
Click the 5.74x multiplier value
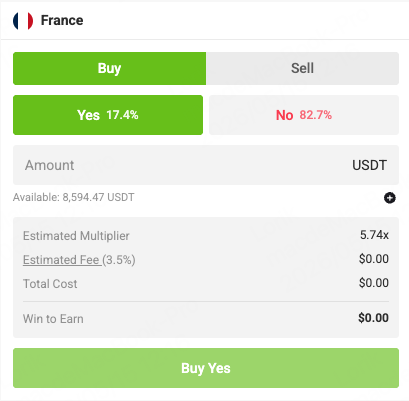click(x=374, y=235)
